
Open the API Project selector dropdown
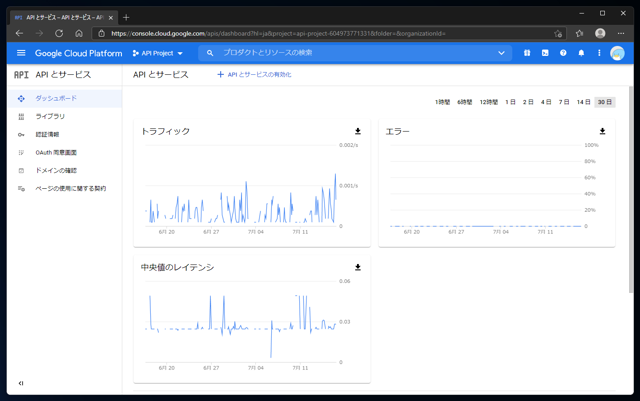click(158, 53)
